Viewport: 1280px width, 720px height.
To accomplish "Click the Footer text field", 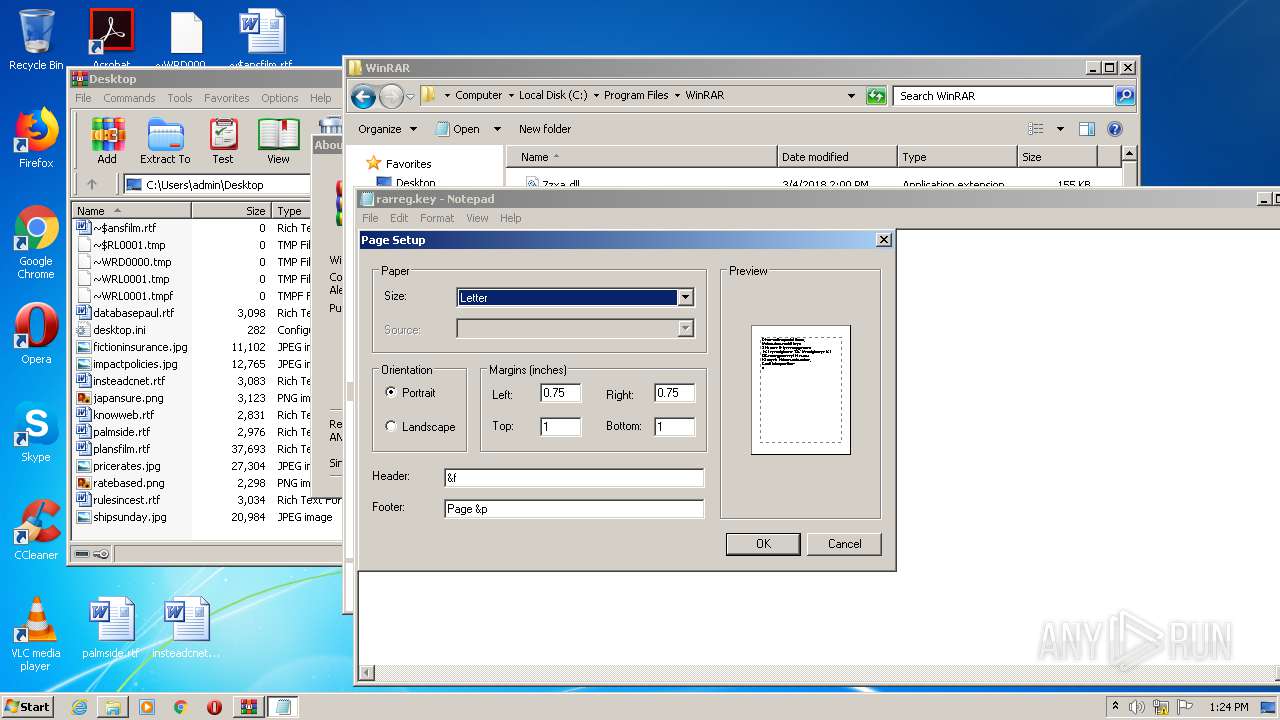I will 574,509.
